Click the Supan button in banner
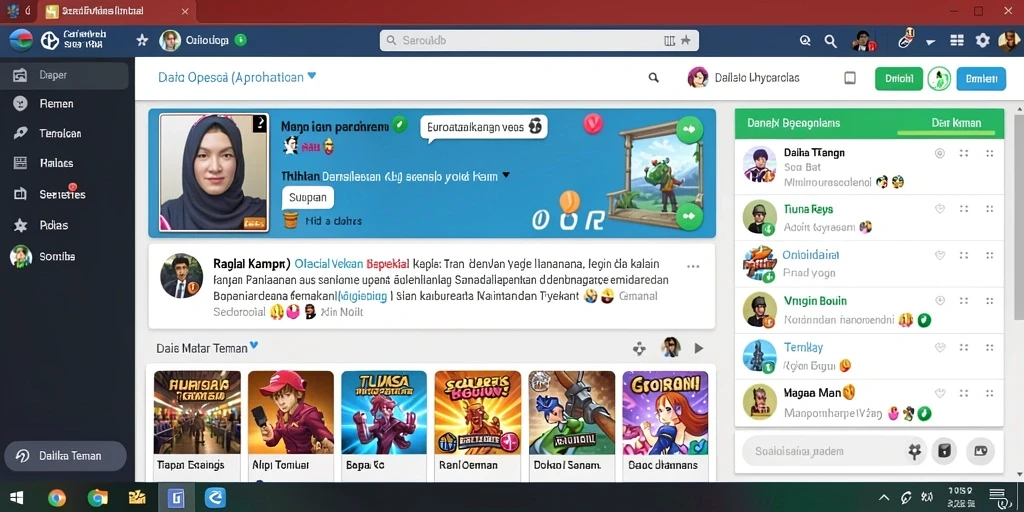 click(x=308, y=197)
